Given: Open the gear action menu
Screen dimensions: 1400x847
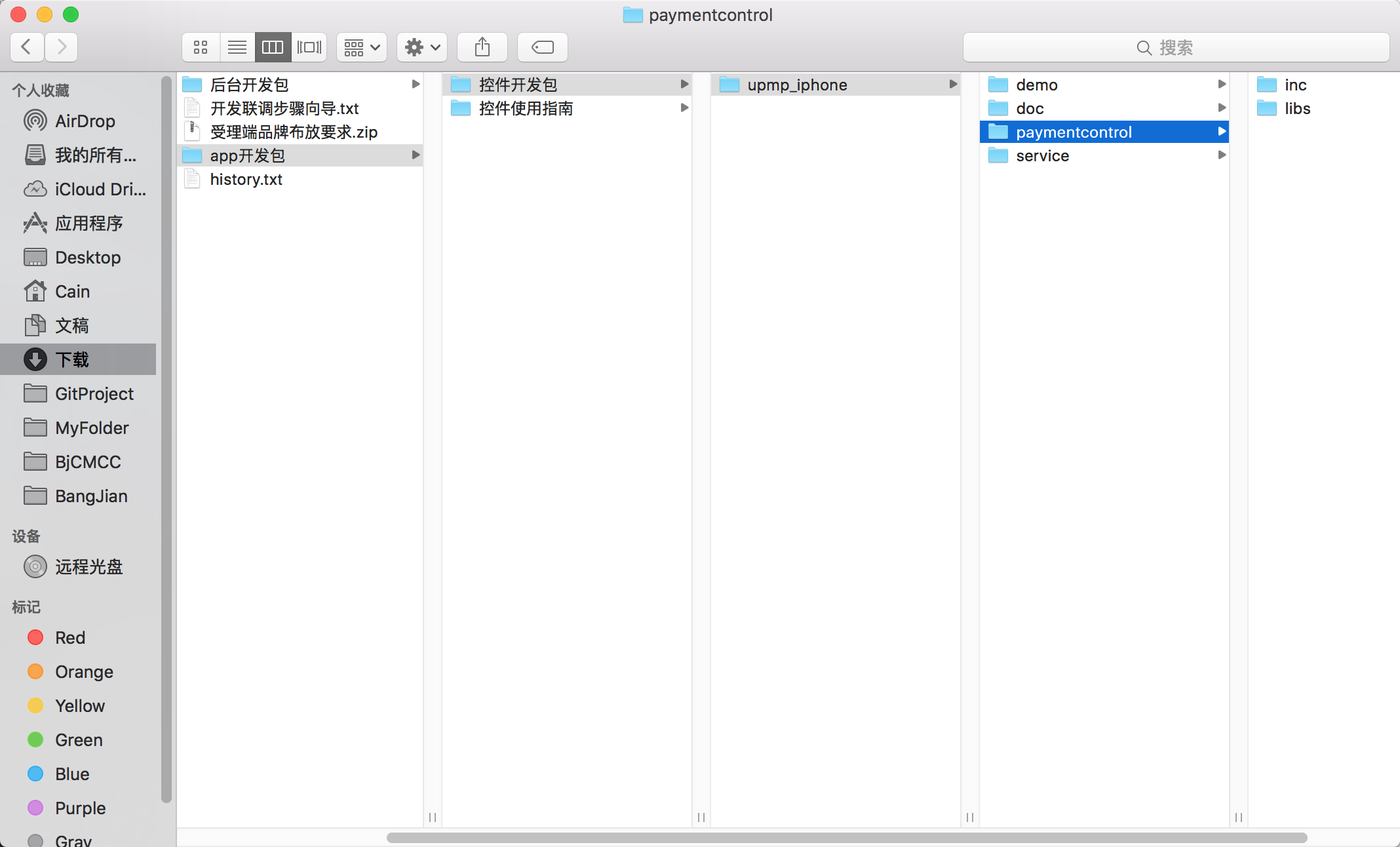Looking at the screenshot, I should tap(422, 47).
